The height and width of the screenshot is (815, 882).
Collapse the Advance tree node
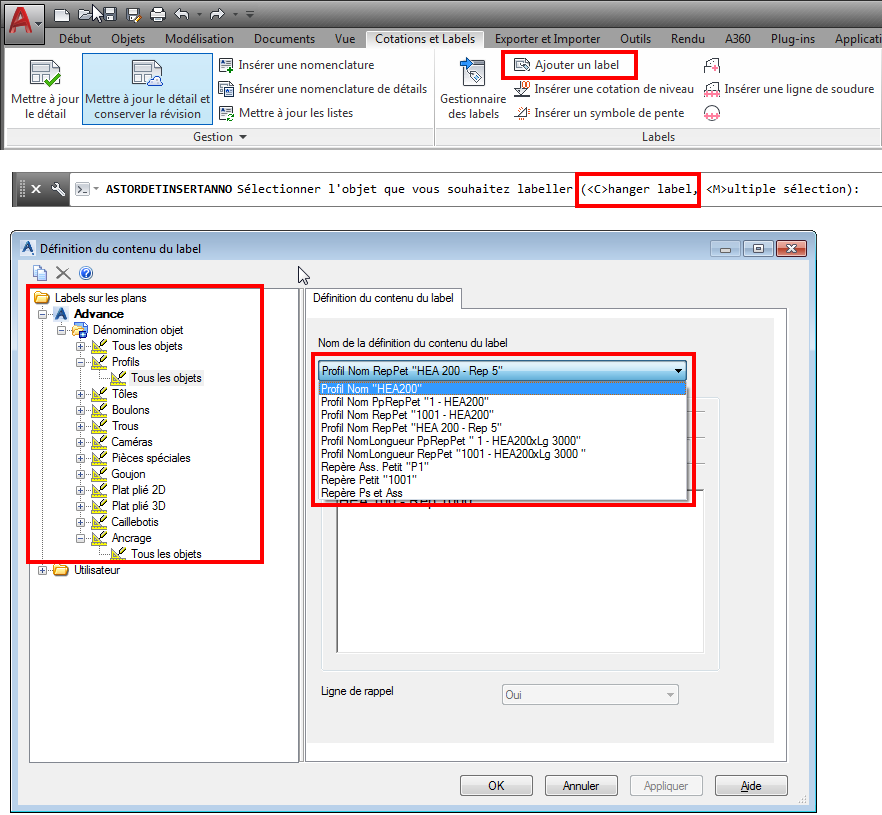pyautogui.click(x=43, y=314)
